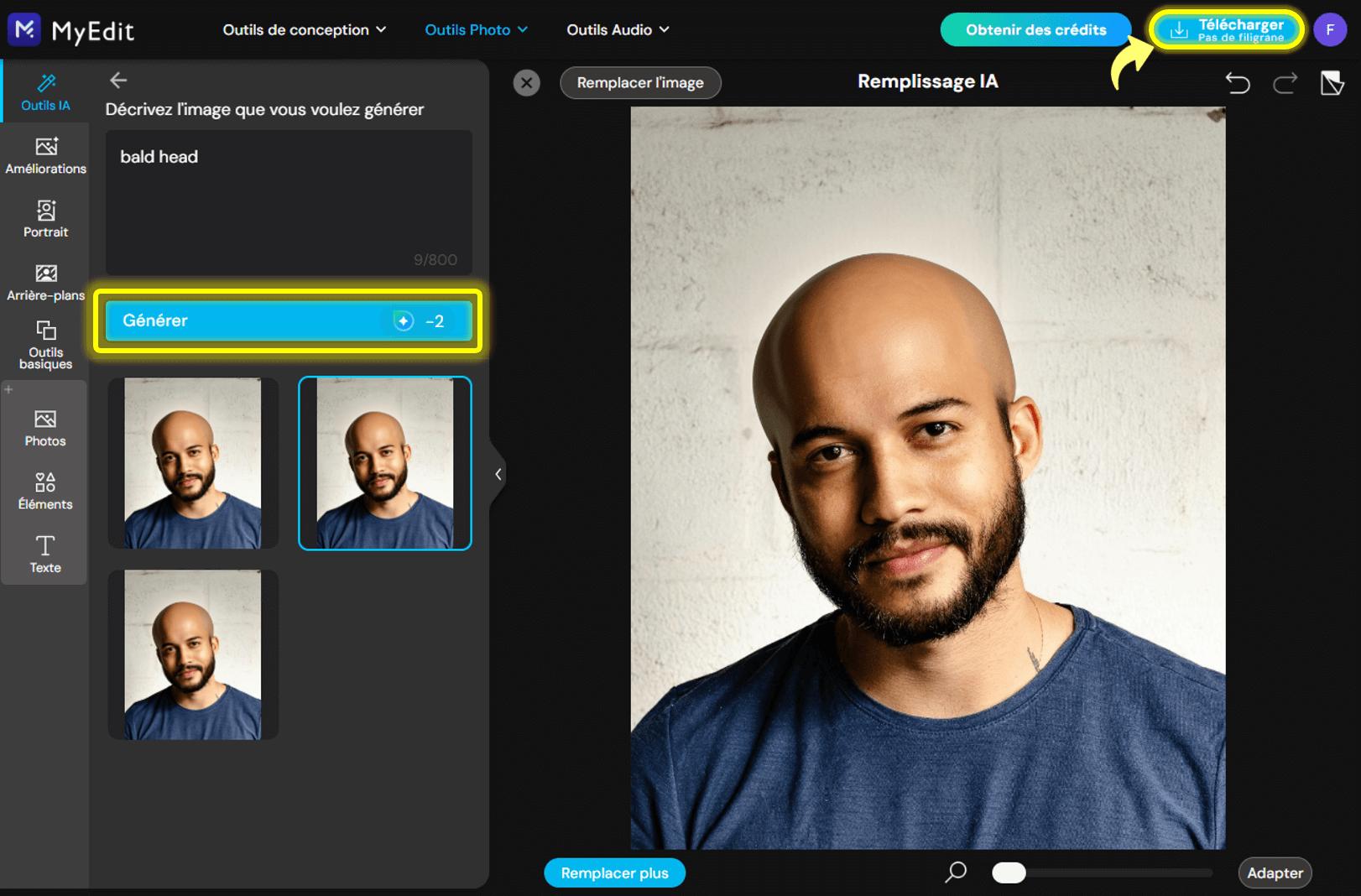1361x896 pixels.
Task: Open the Photos sidebar panel
Action: click(x=45, y=428)
